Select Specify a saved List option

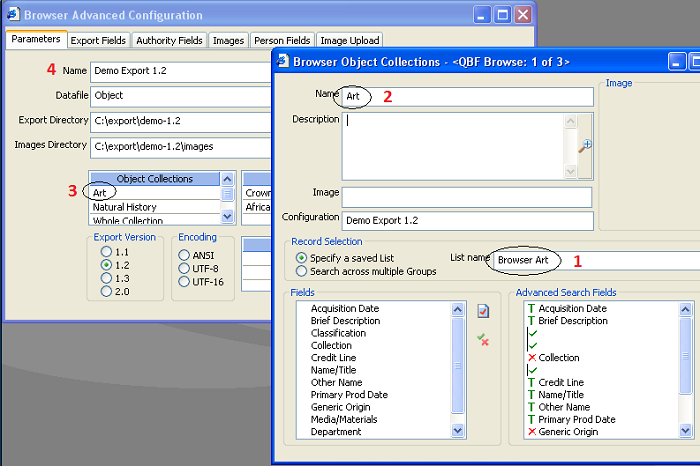[301, 258]
